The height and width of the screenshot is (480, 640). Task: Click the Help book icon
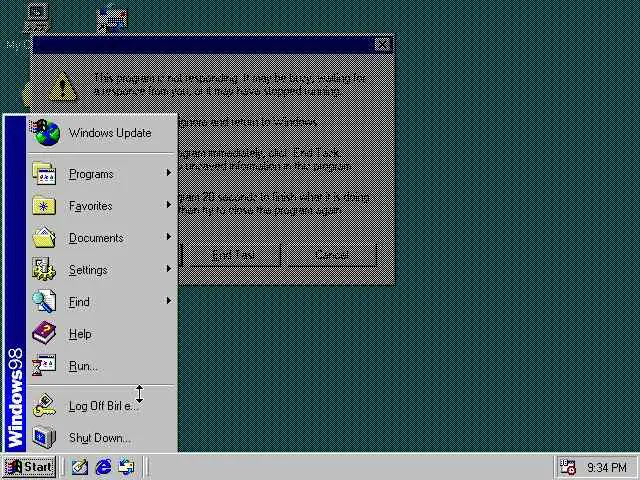tap(44, 333)
